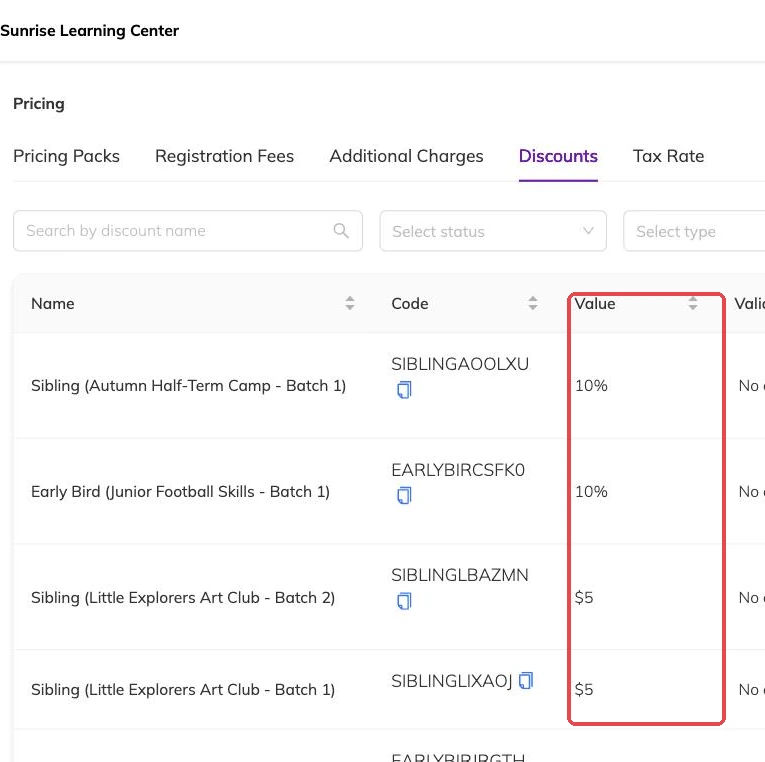Switch to Registration Fees tab
The height and width of the screenshot is (762, 765).
[224, 156]
